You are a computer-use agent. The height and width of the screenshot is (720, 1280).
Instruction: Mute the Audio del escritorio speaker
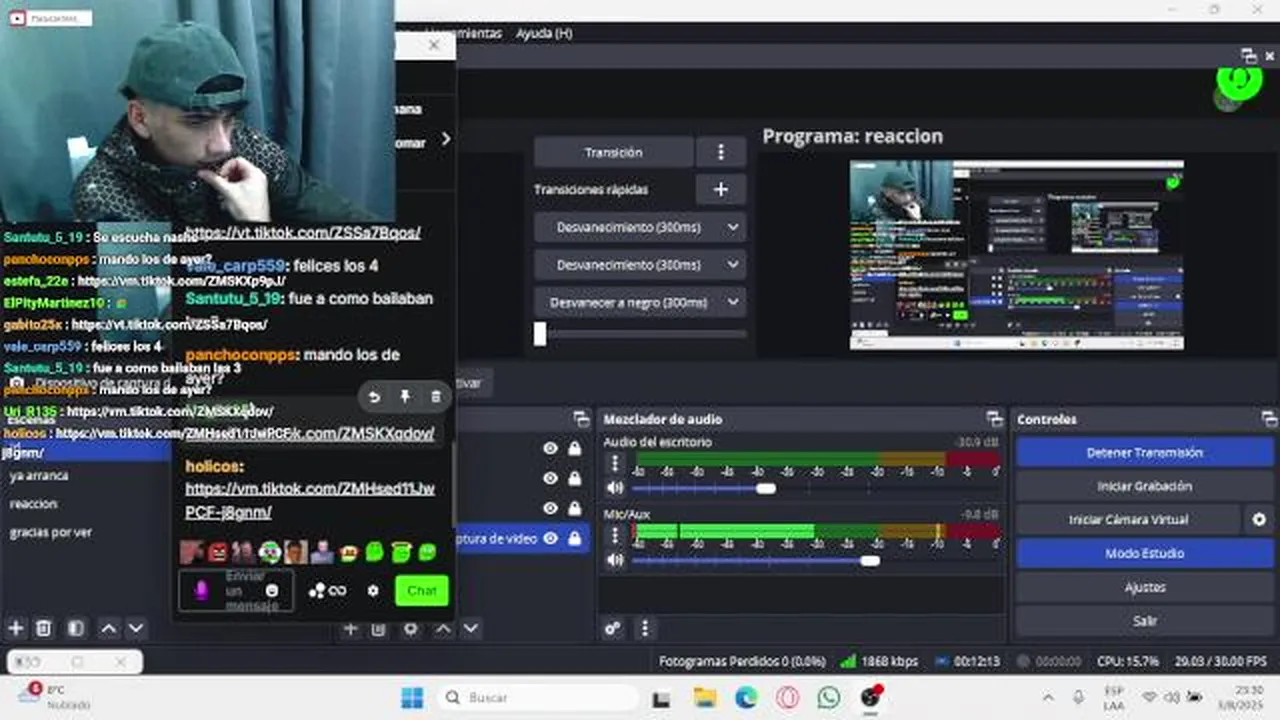[x=615, y=488]
